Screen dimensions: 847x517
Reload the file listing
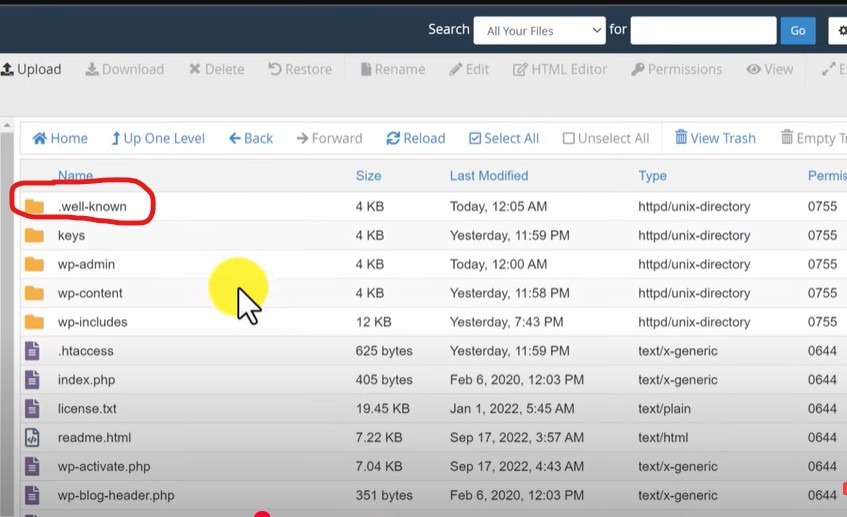[x=416, y=138]
